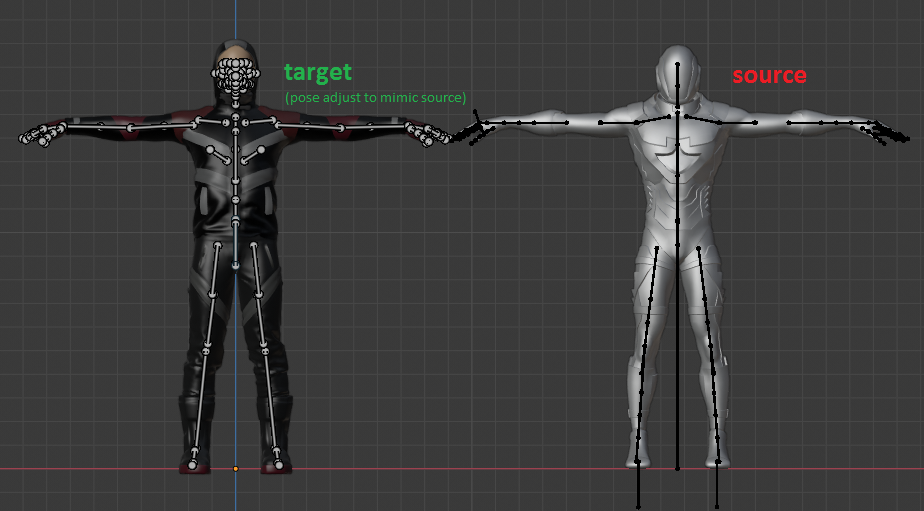Select the finger bones on the hooded character's right-side hand
The height and width of the screenshot is (511, 924).
(432, 135)
